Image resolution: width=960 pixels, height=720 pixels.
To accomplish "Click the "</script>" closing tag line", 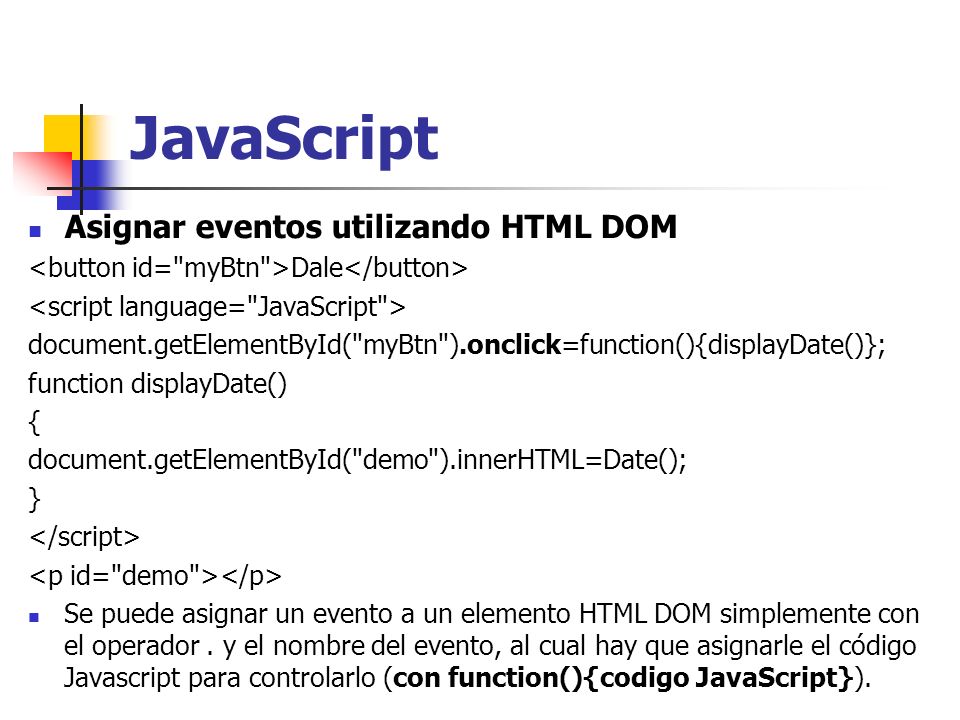I will tap(84, 537).
